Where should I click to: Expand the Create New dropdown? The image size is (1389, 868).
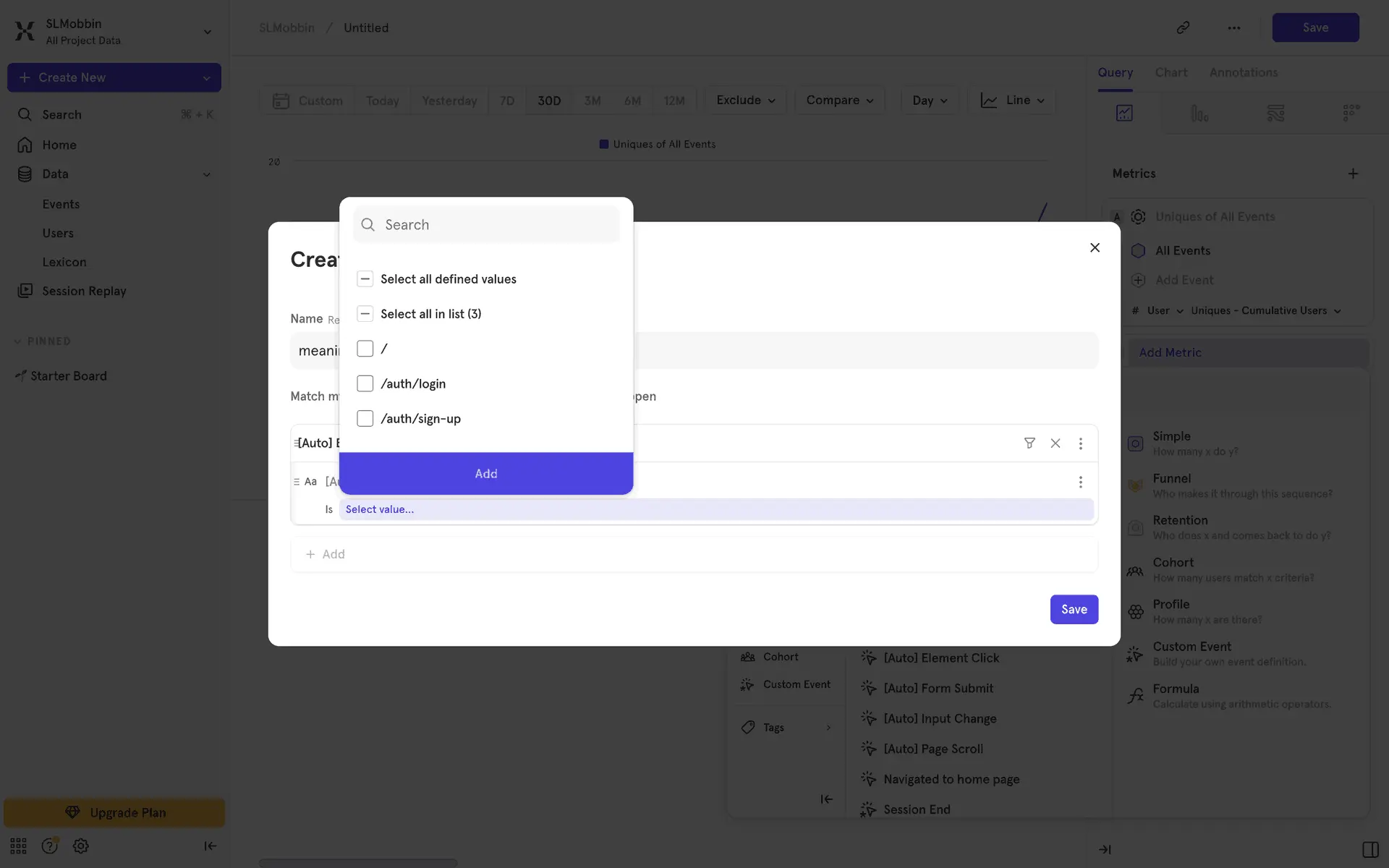[x=206, y=77]
